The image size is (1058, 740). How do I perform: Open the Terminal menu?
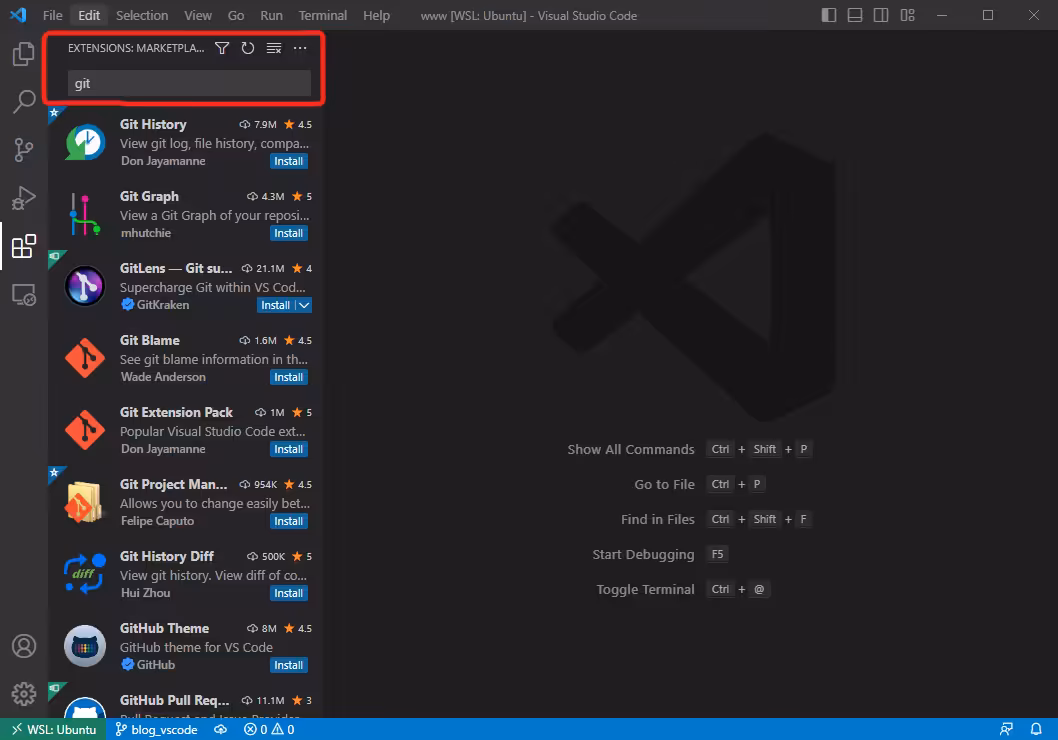[x=323, y=15]
